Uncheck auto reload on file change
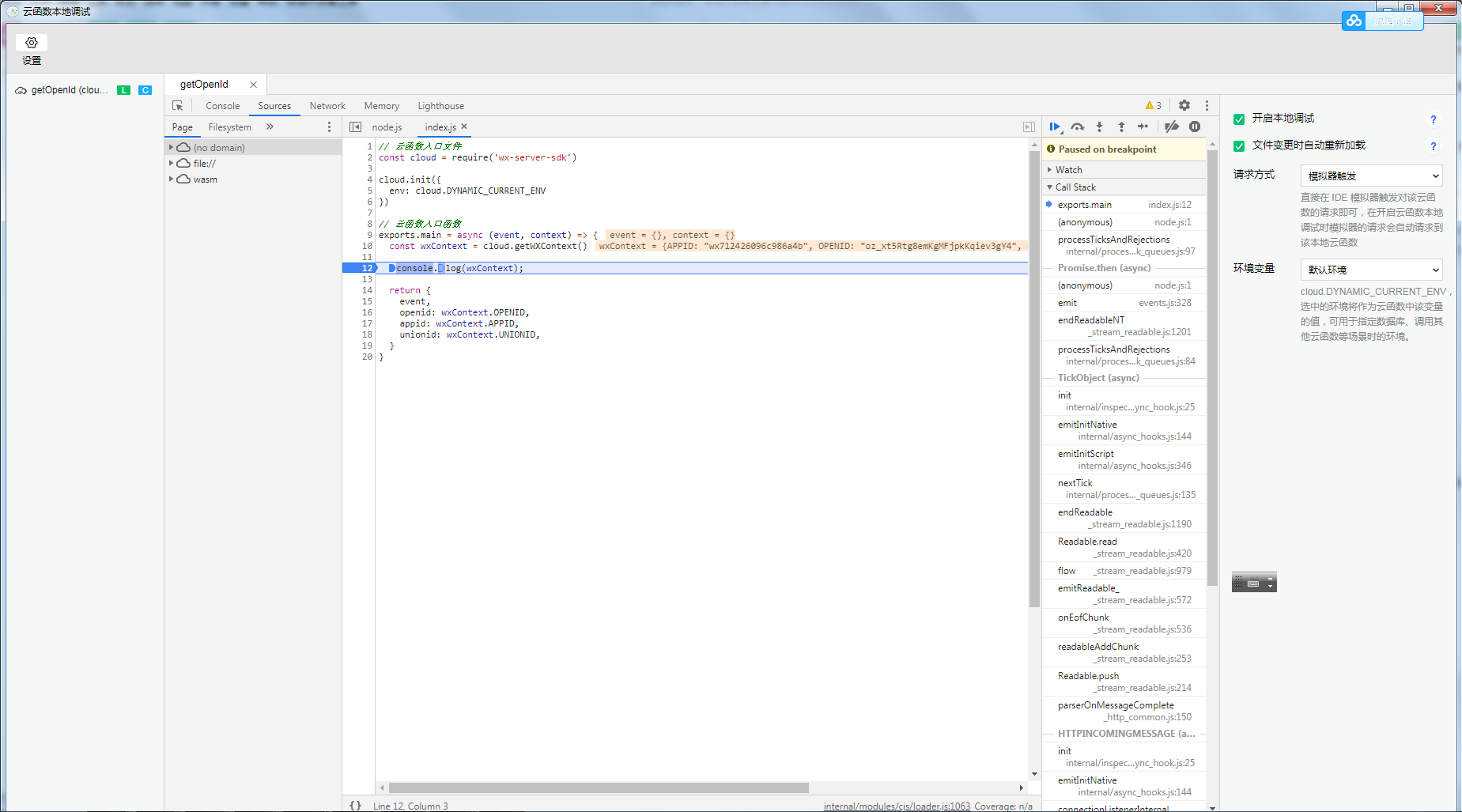Viewport: 1462px width, 812px height. pyautogui.click(x=1239, y=146)
